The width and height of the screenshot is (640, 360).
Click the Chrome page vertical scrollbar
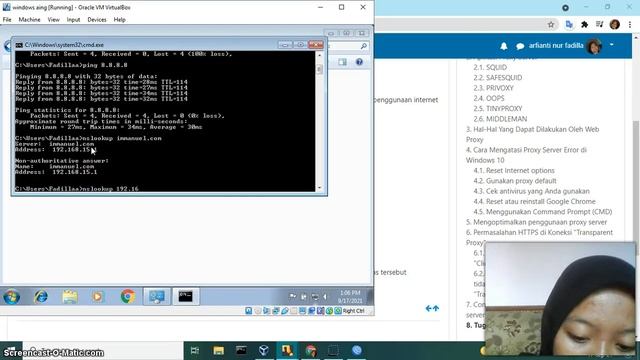click(x=636, y=188)
